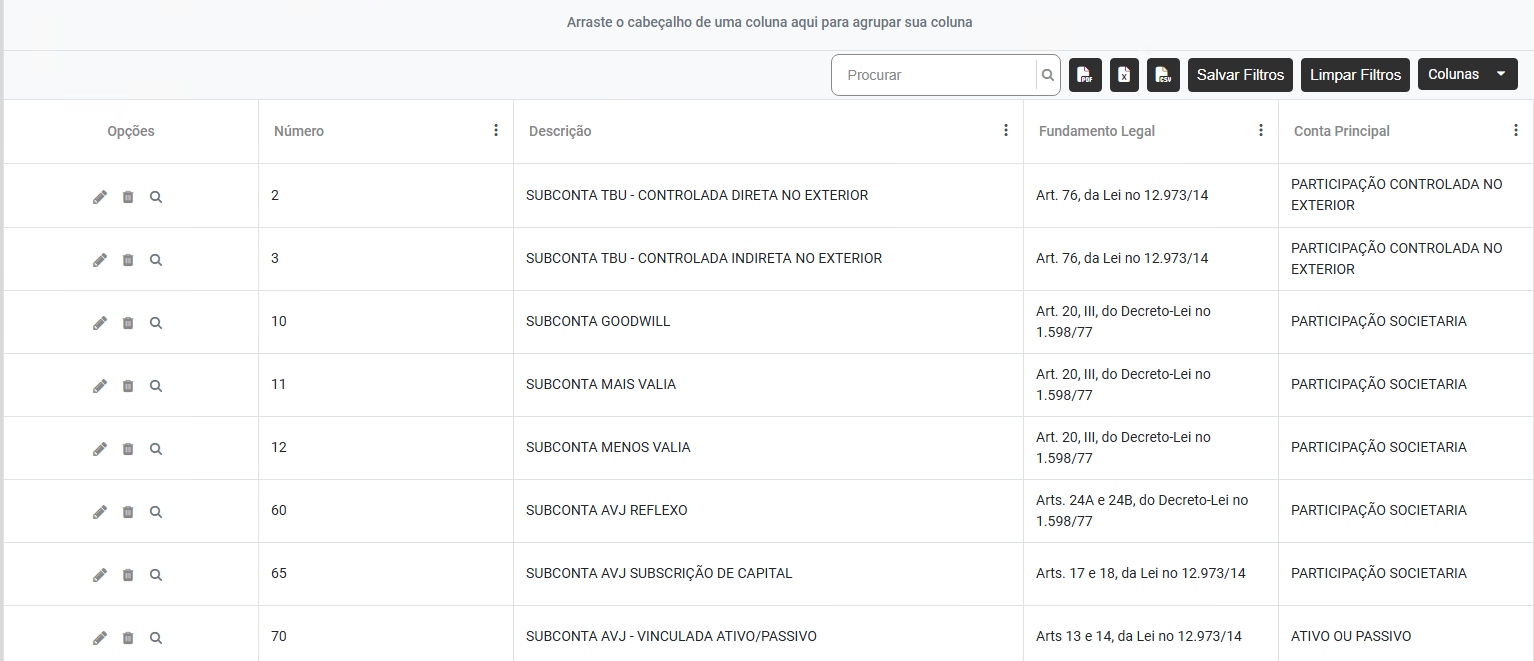
Task: Select the SUBCONTA MENOS VALIA description cell
Action: pos(768,448)
